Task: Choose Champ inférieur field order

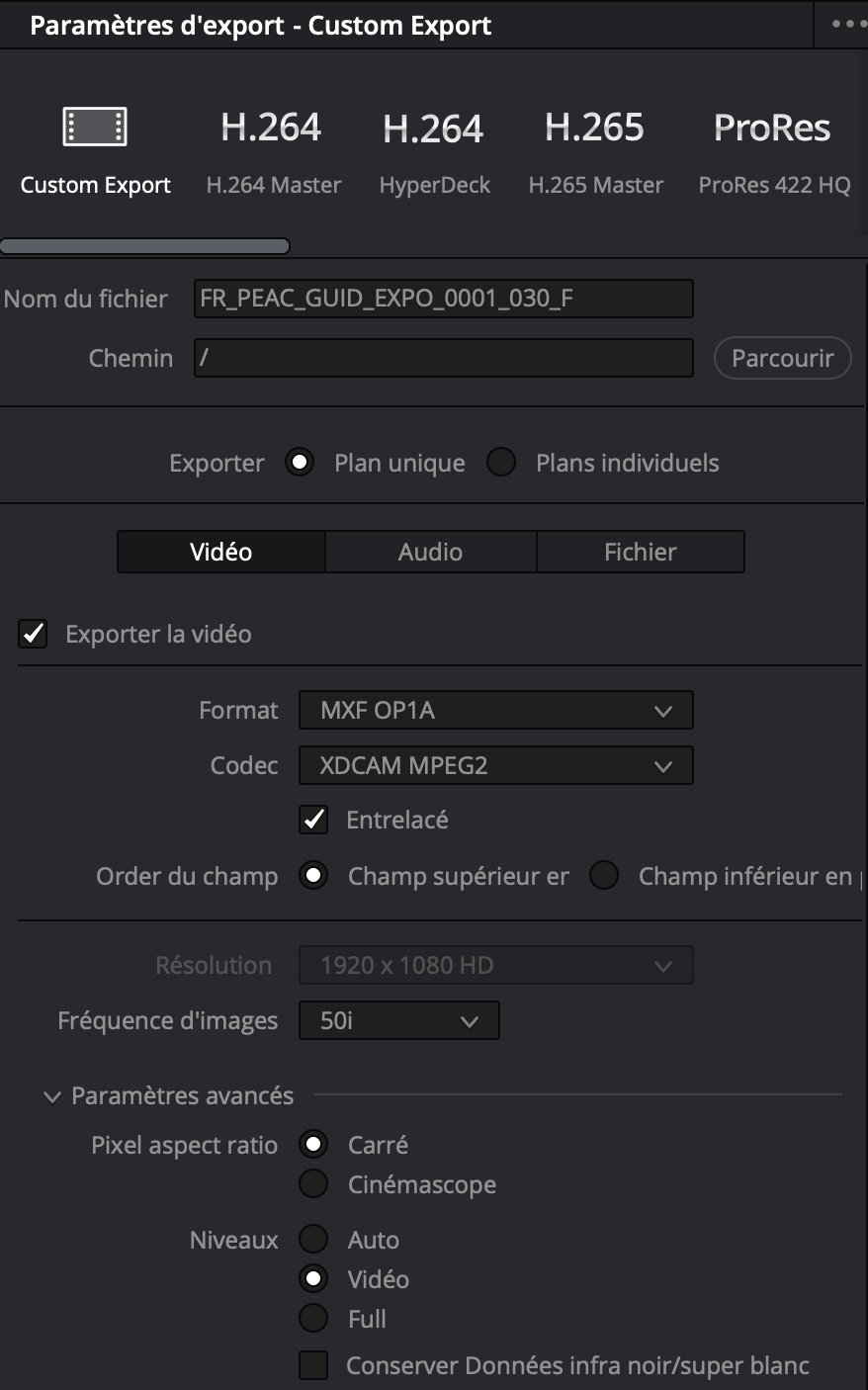Action: [604, 876]
